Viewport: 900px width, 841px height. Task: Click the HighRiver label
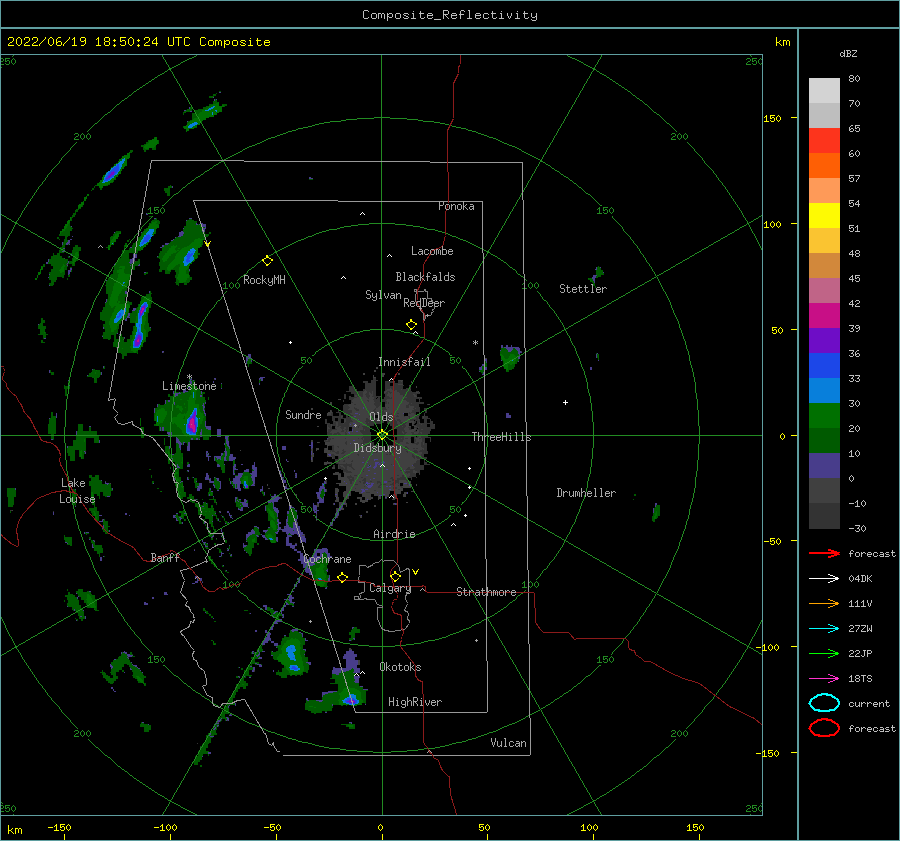click(x=414, y=702)
